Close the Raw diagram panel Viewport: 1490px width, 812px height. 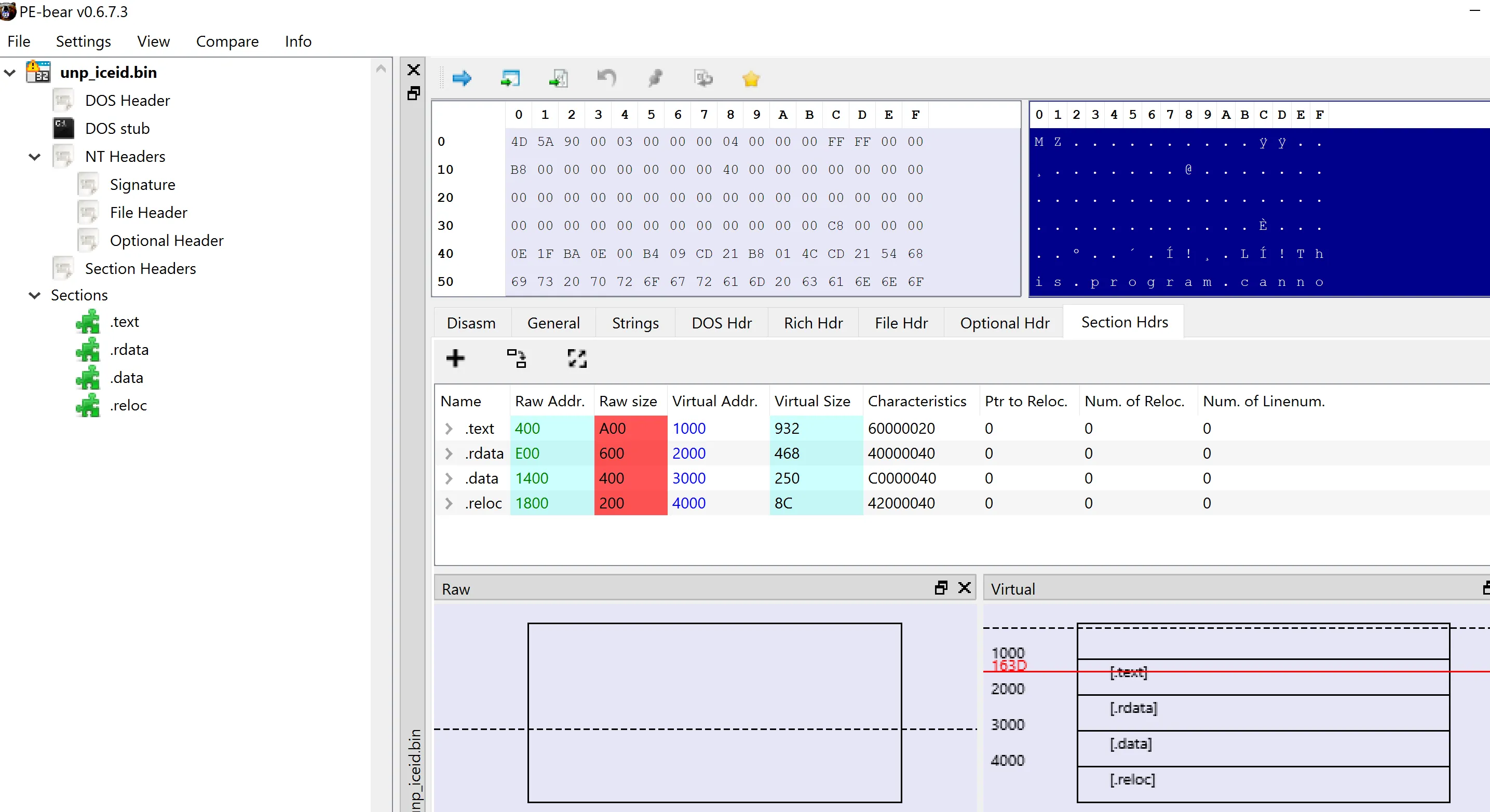pos(964,588)
